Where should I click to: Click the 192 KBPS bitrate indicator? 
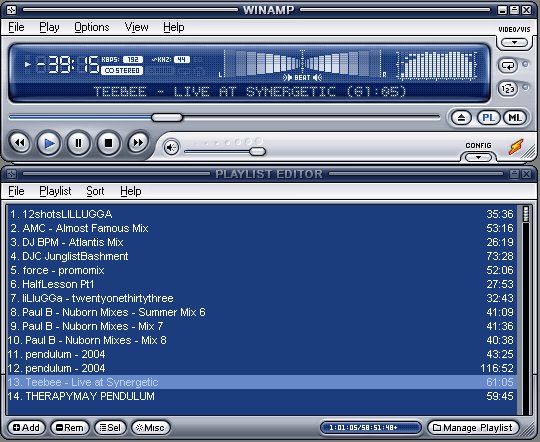[133, 60]
